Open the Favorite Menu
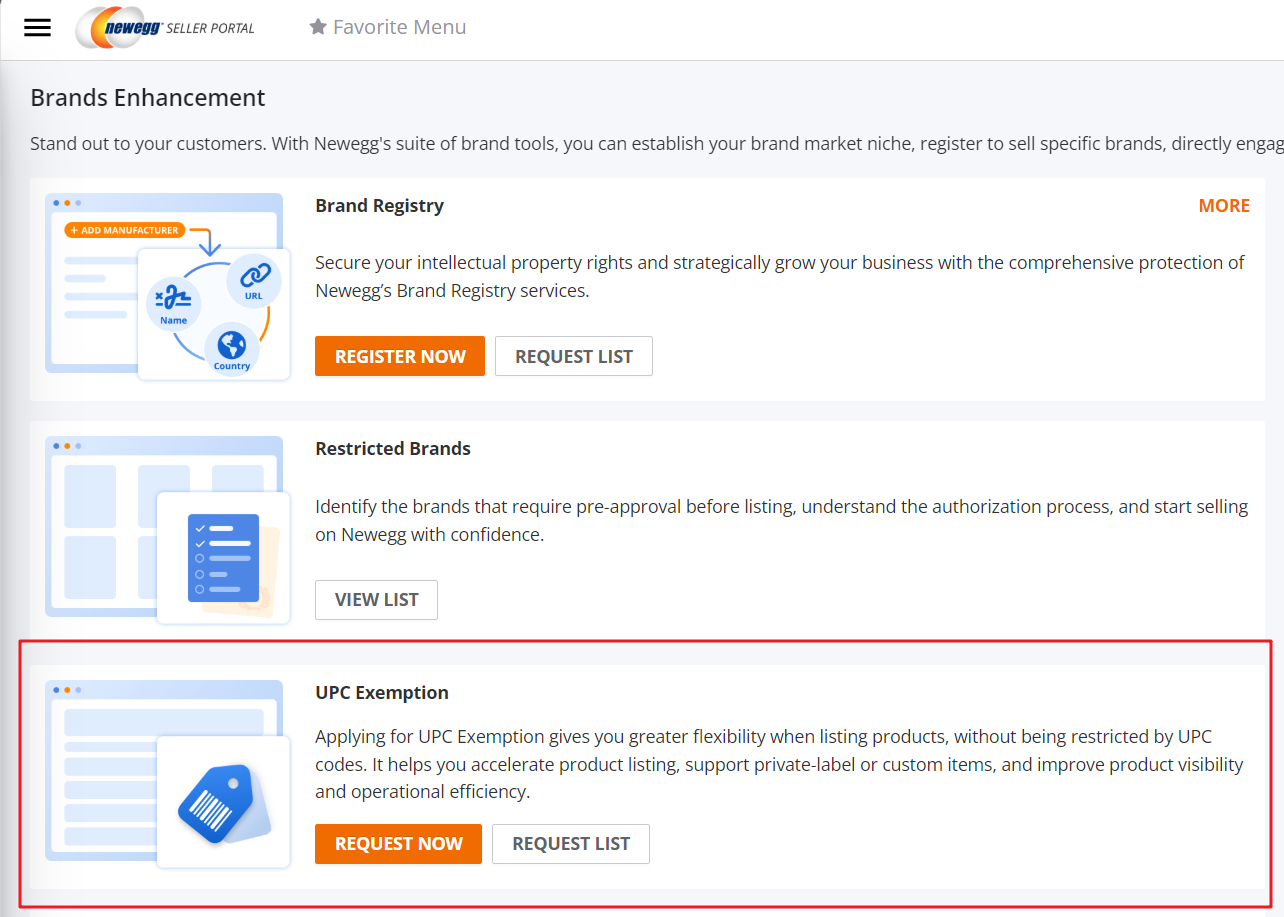 click(399, 27)
